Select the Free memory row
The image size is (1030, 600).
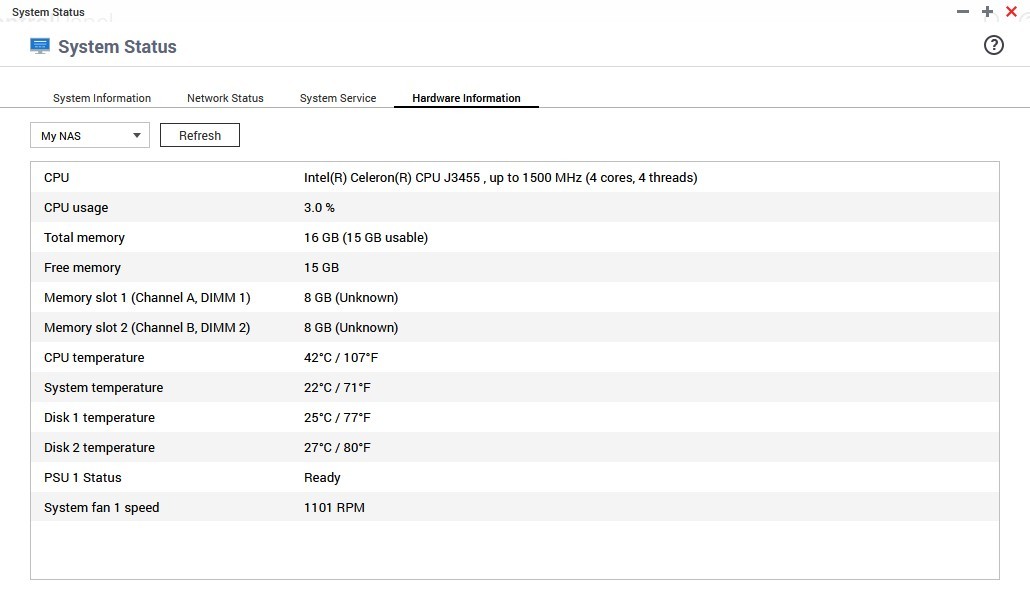515,268
